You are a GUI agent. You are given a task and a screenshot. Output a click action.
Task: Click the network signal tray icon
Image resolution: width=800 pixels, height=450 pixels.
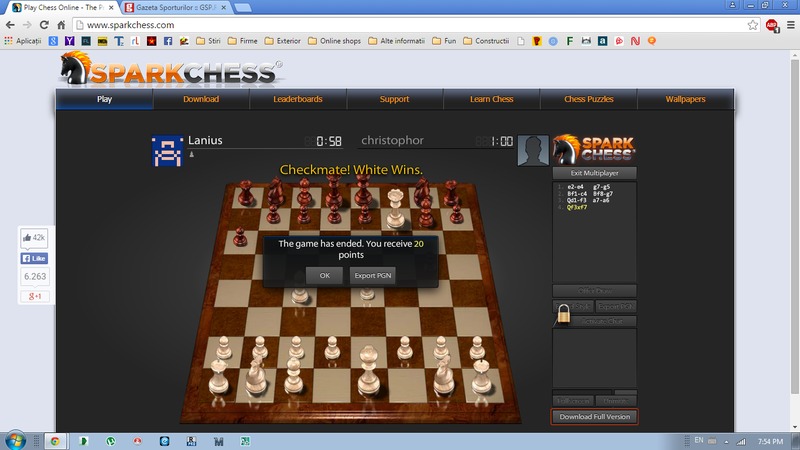(741, 441)
